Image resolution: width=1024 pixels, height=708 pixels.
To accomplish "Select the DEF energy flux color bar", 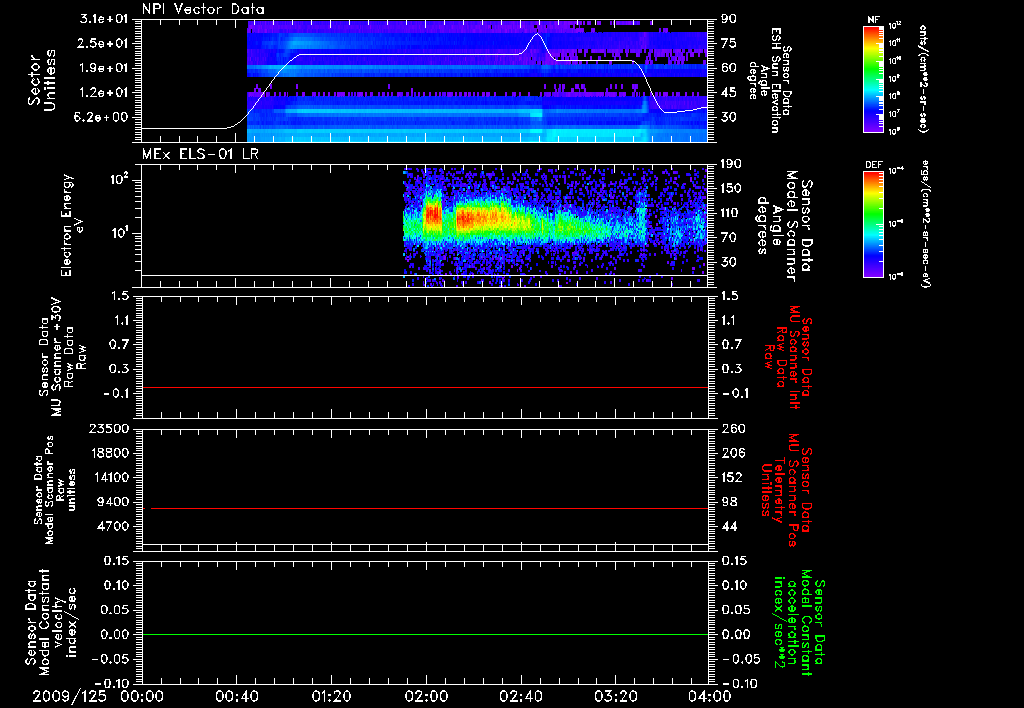I will pyautogui.click(x=873, y=224).
